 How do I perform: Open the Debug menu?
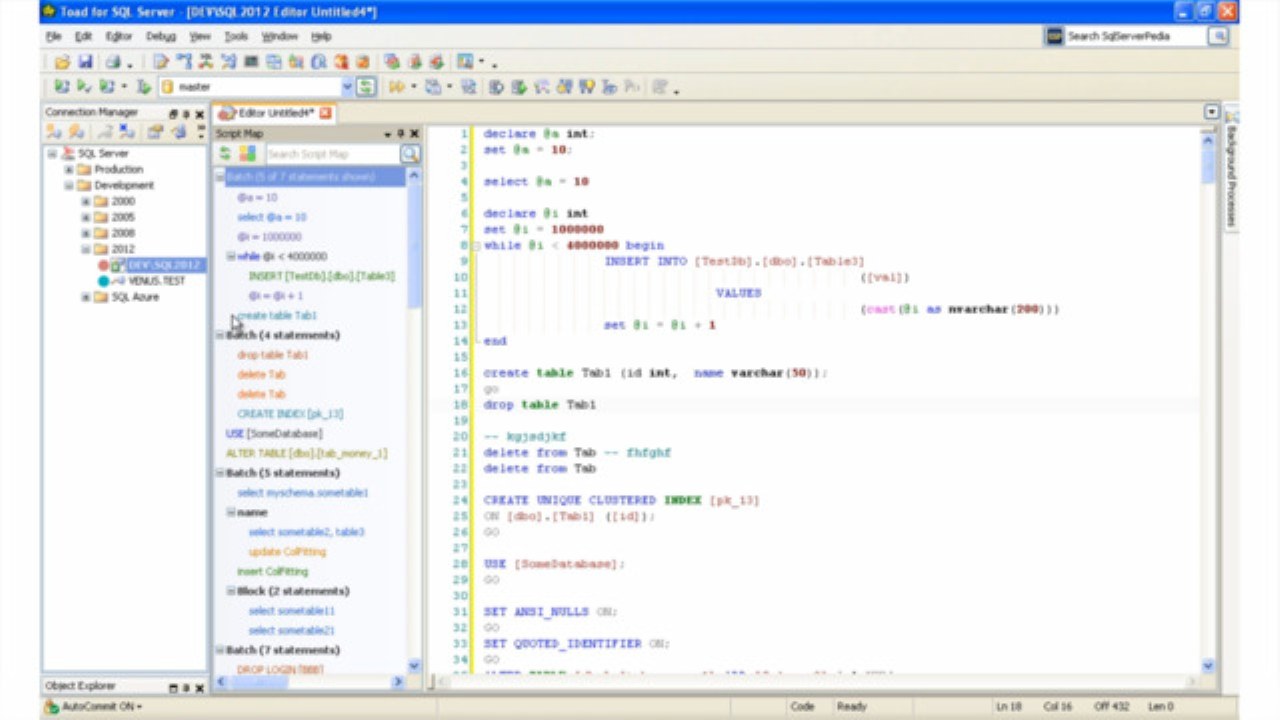tap(160, 36)
